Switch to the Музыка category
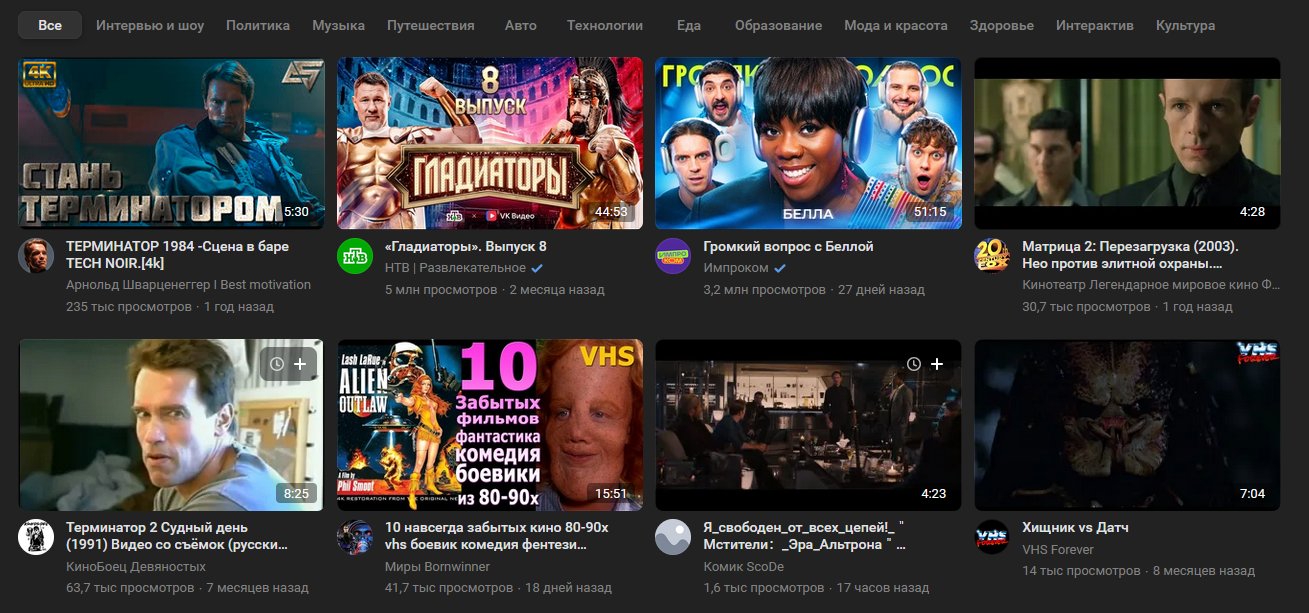 click(338, 25)
